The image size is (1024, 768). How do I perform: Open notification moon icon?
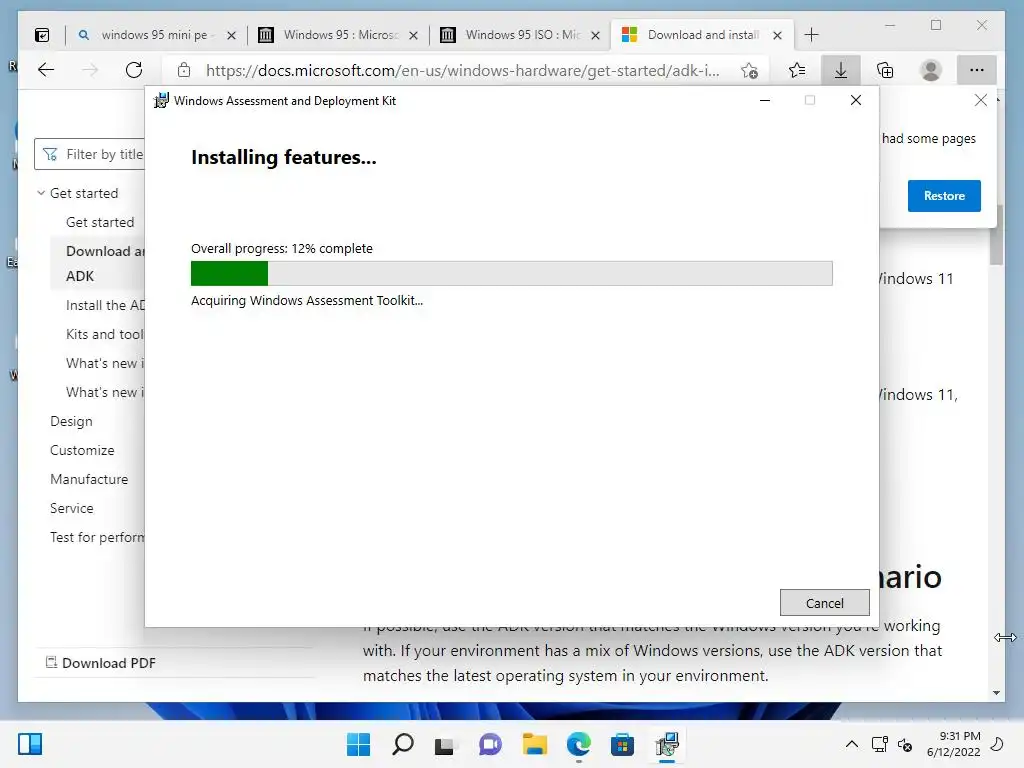point(997,744)
